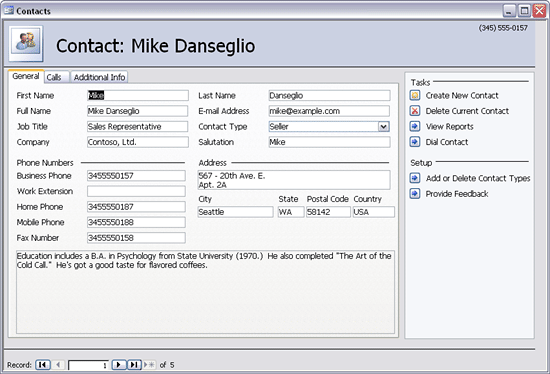Click the Dial Contact arrow icon
Image resolution: width=550 pixels, height=374 pixels.
(x=415, y=142)
